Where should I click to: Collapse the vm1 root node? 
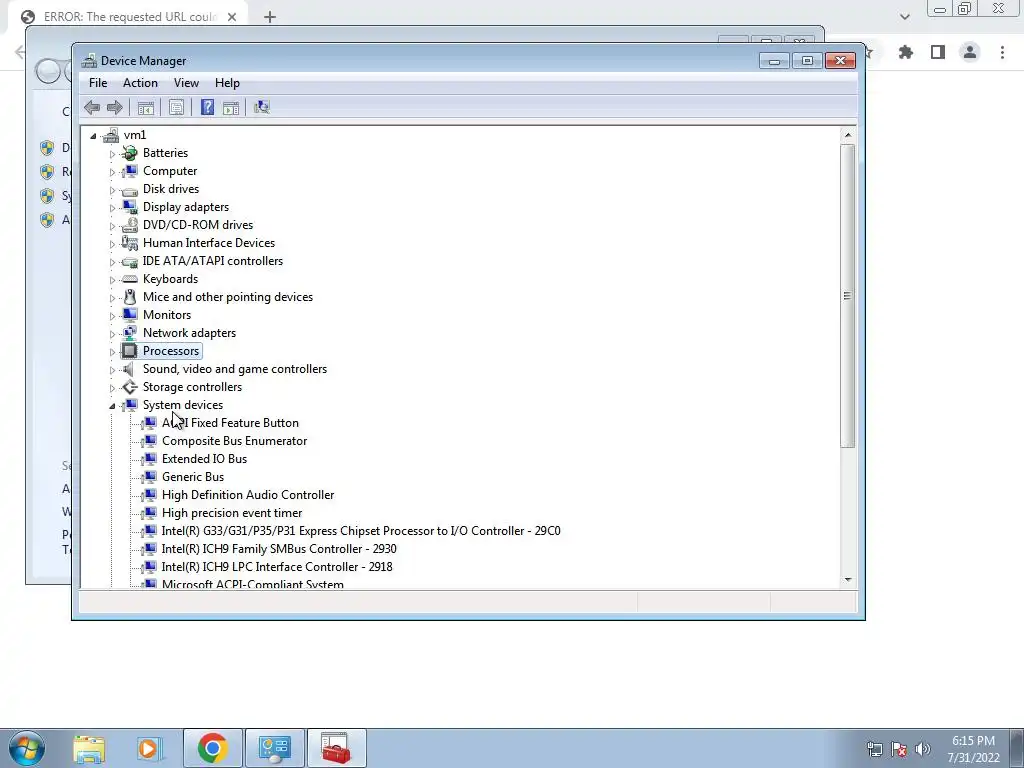tap(93, 136)
